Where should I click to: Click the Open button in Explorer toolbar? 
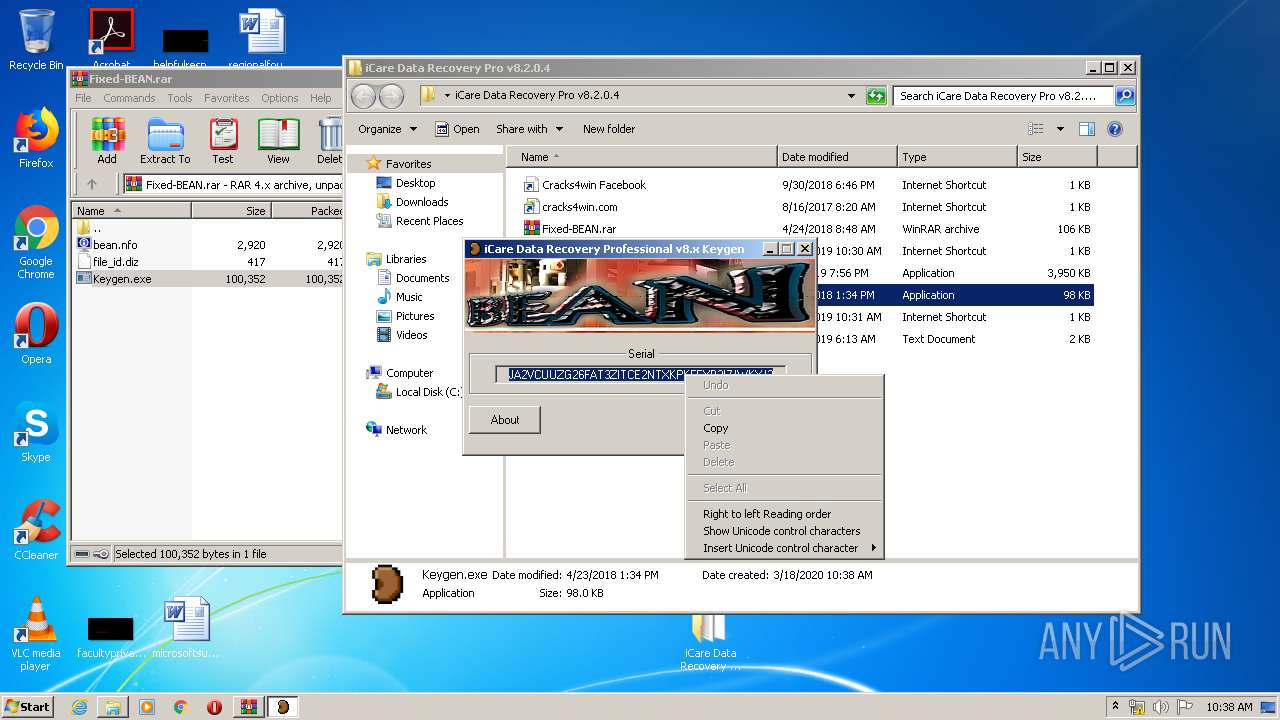click(x=457, y=129)
